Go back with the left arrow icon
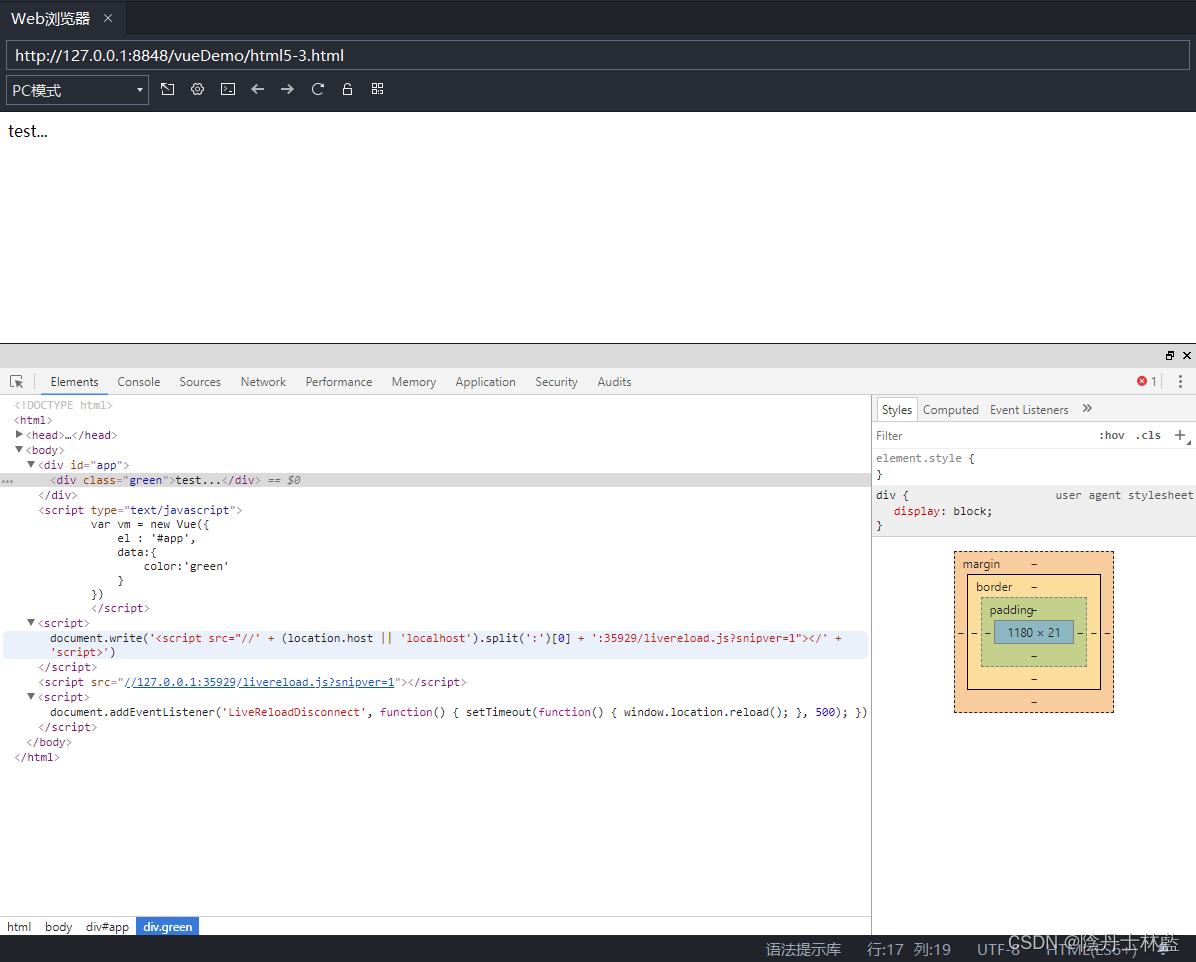This screenshot has height=962, width=1196. (258, 89)
